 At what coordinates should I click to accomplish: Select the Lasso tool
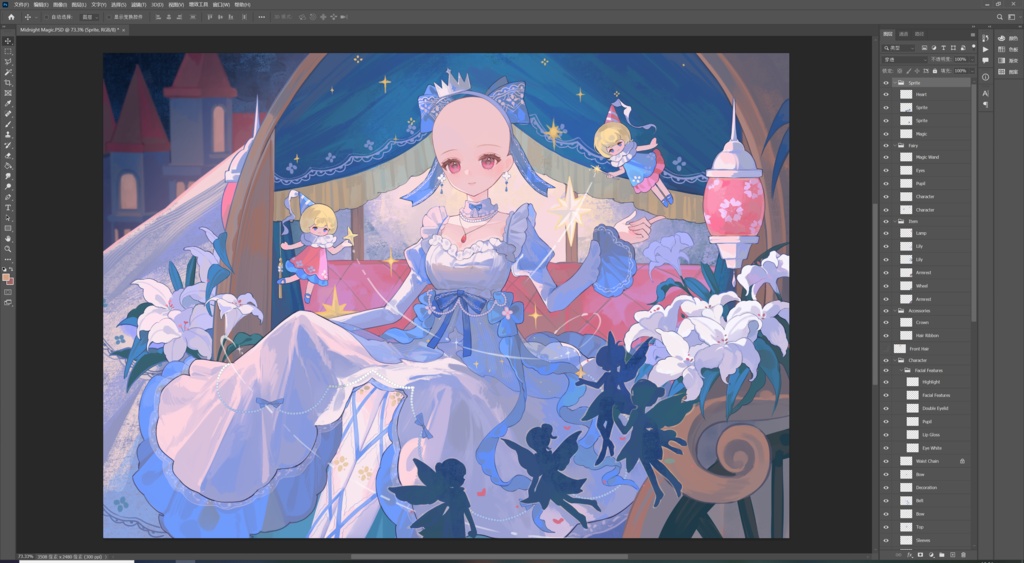[x=8, y=62]
